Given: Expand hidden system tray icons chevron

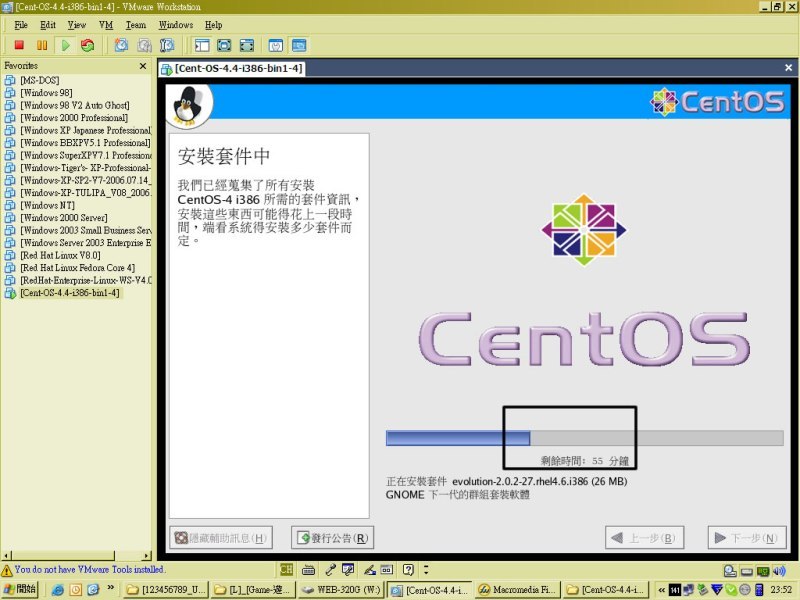Looking at the screenshot, I should coord(662,590).
